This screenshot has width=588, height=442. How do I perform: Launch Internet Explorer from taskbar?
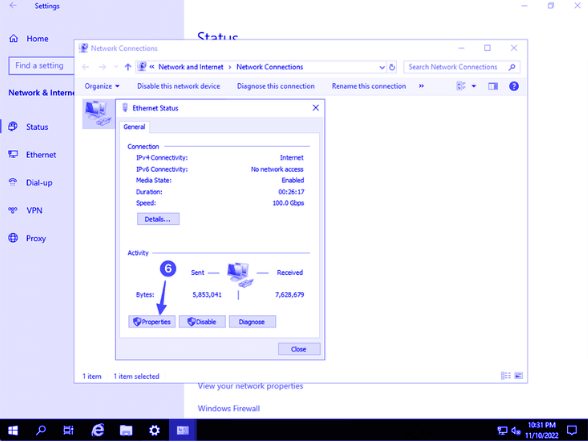(98, 431)
